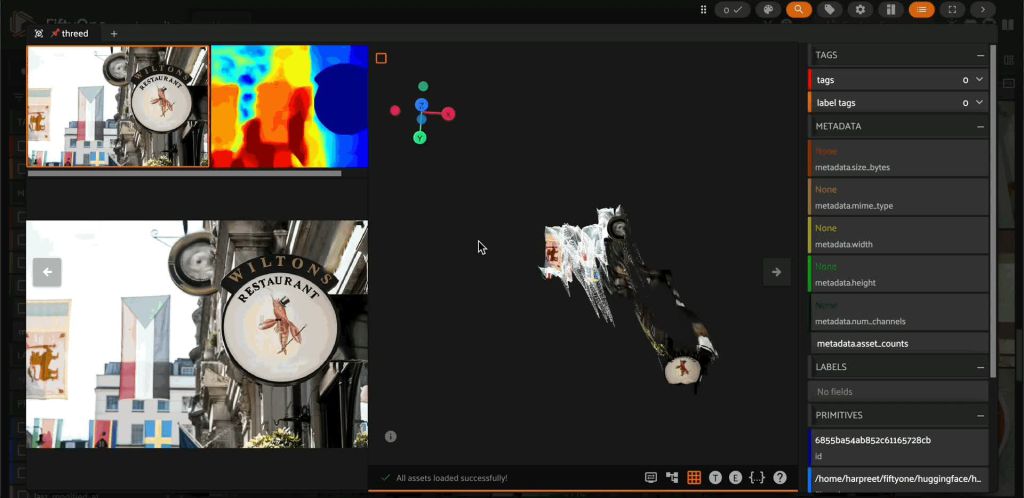Viewport: 1024px width, 498px height.
Task: Collapse the PRIMITIVES section
Action: pyautogui.click(x=980, y=415)
